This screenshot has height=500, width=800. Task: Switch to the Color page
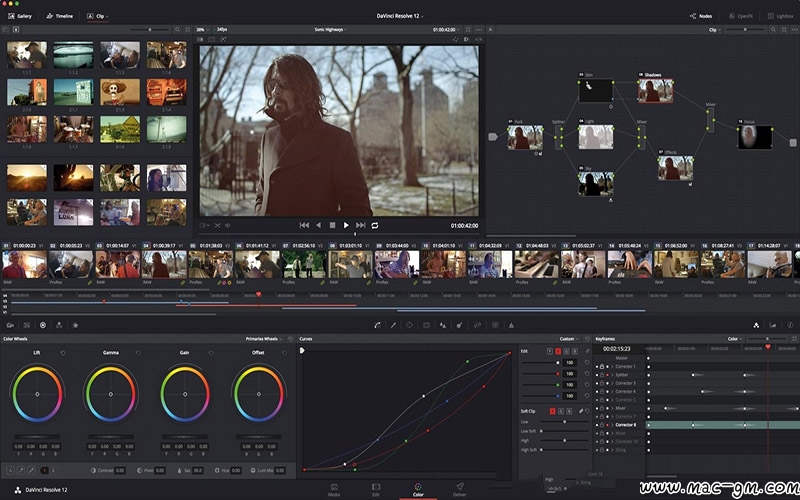418,490
